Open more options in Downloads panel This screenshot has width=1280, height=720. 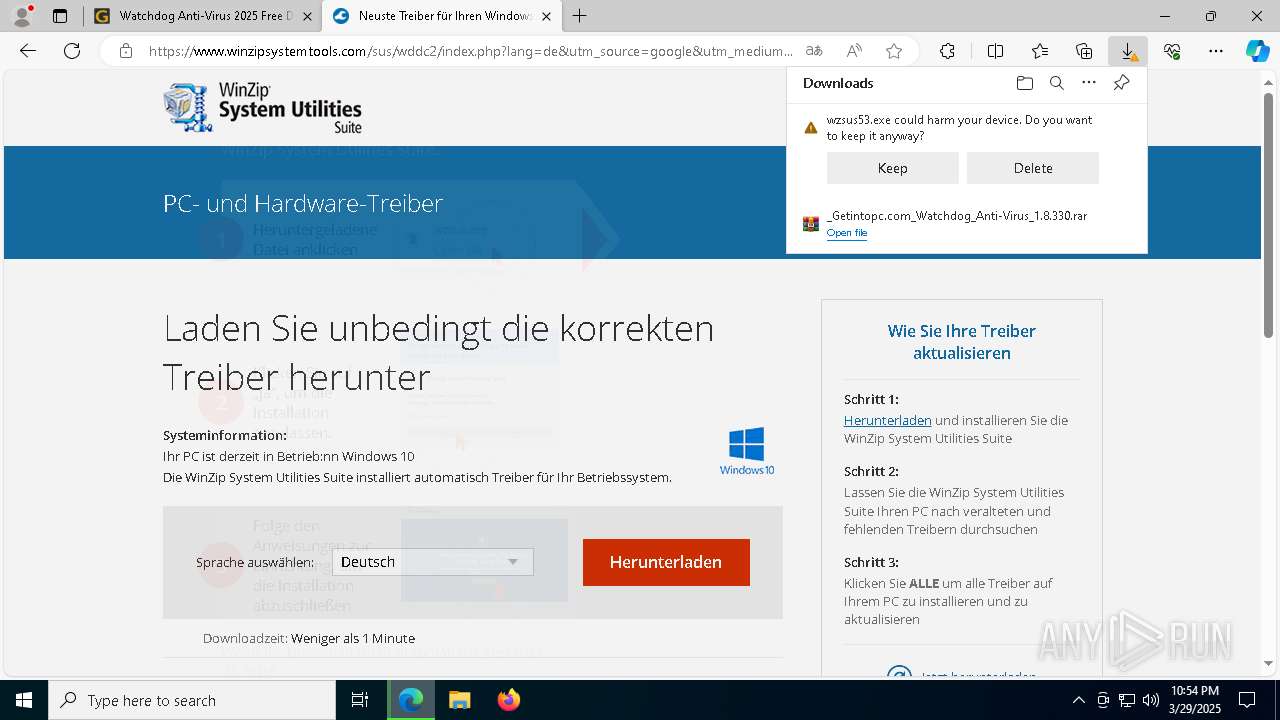click(1089, 83)
